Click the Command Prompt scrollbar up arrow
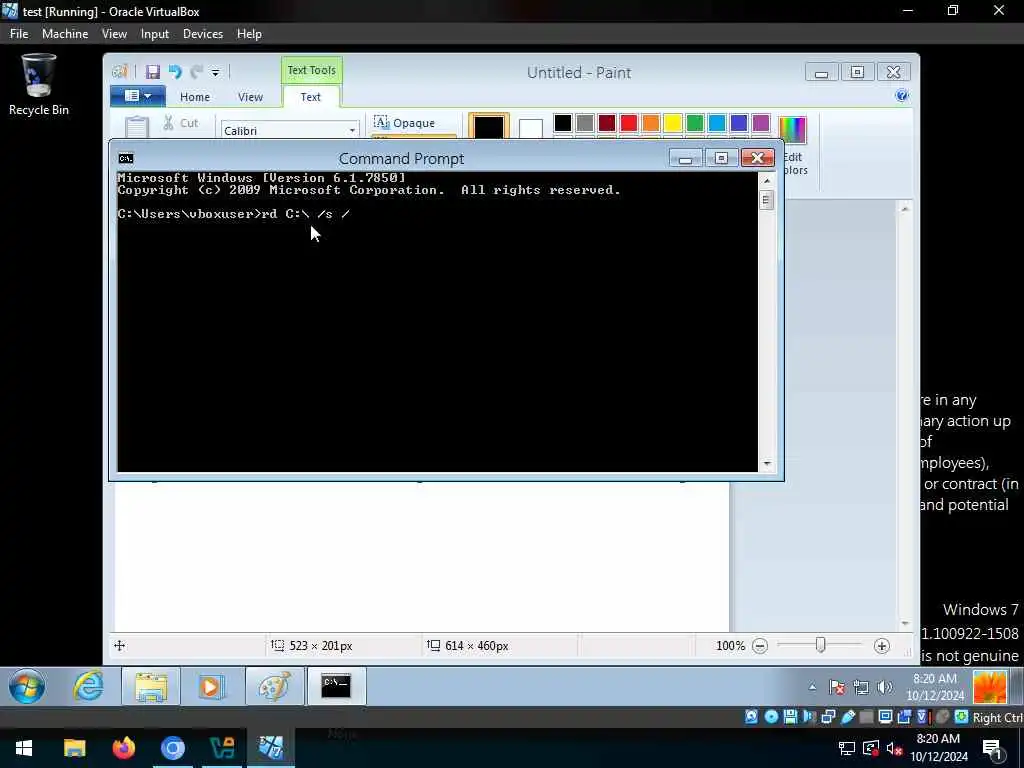1024x768 pixels. [x=767, y=180]
